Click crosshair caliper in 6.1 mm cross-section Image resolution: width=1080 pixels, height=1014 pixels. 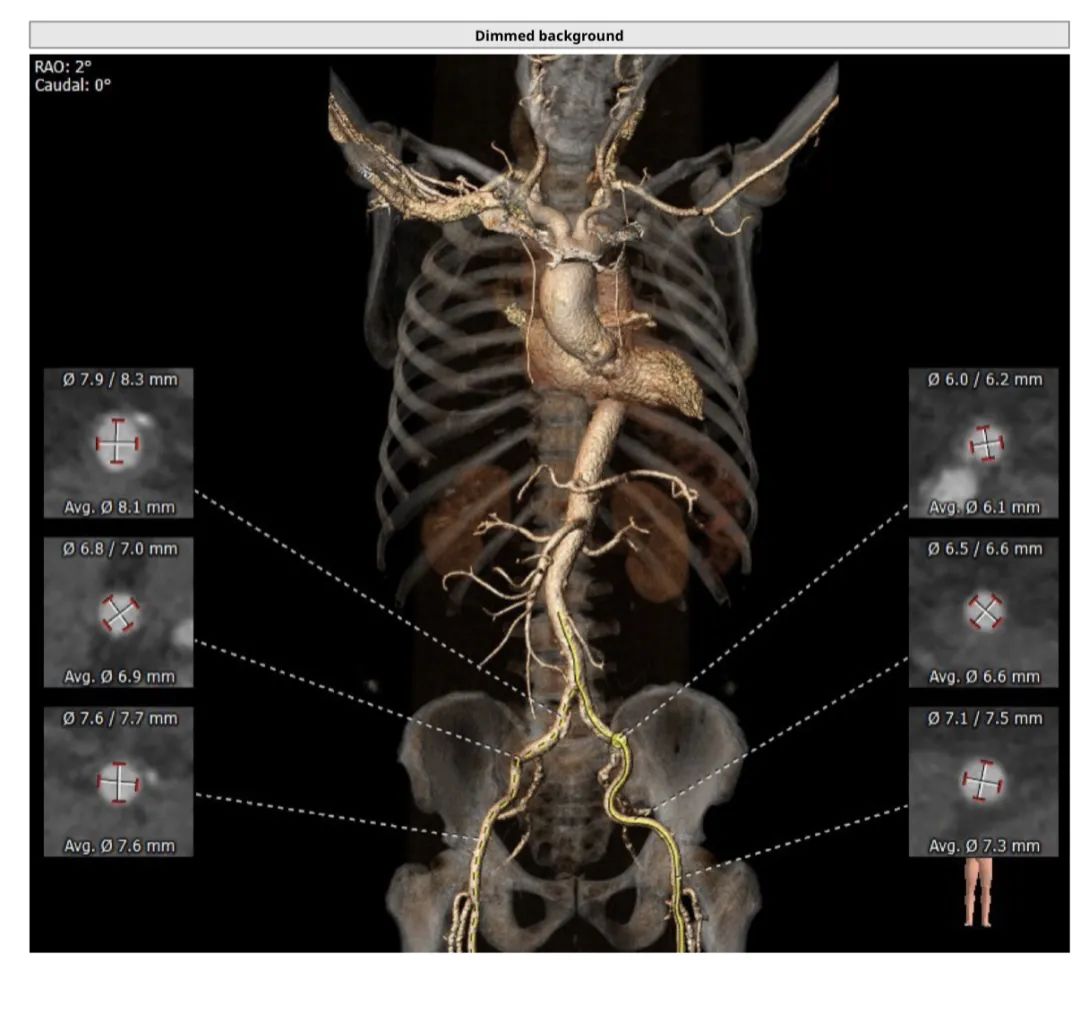point(986,443)
